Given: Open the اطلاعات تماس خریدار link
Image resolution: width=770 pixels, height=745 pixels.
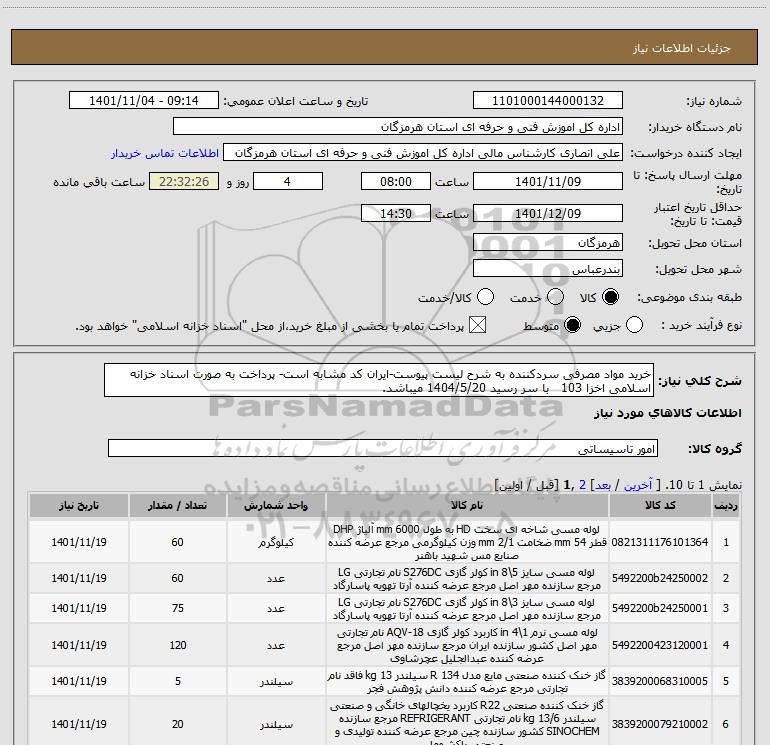Looking at the screenshot, I should [165, 153].
